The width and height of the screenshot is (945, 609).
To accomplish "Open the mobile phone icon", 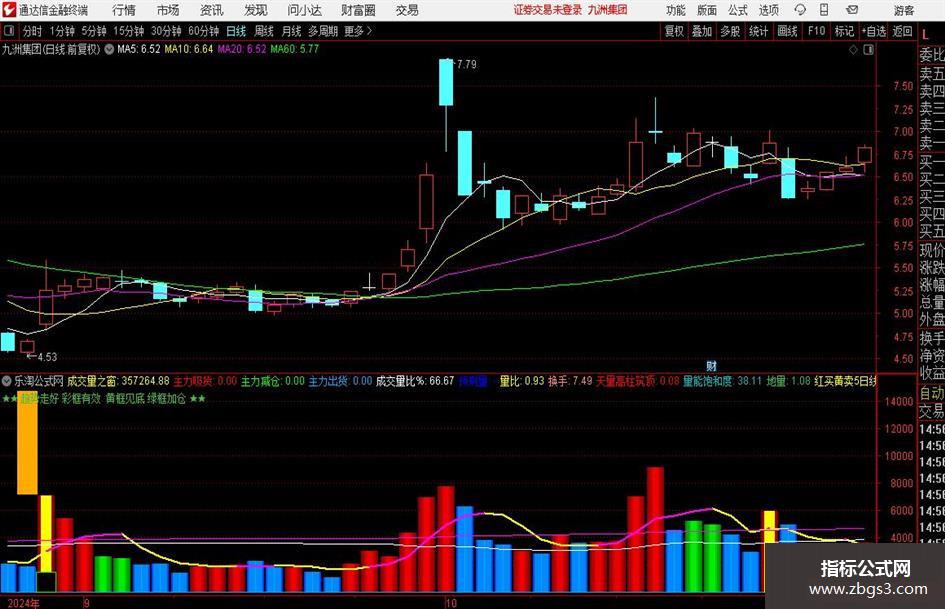I will [x=824, y=10].
